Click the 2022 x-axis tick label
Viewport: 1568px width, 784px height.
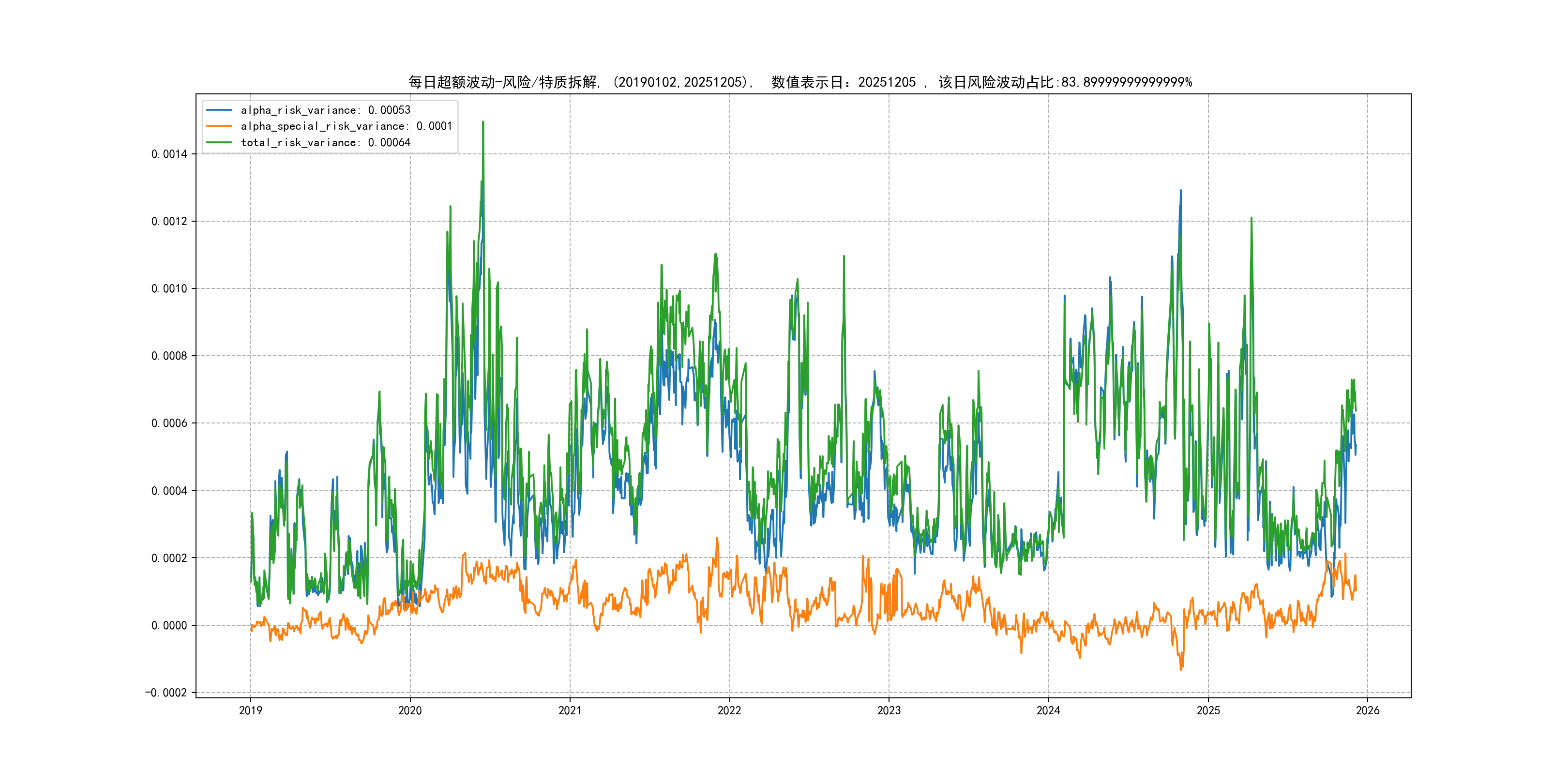click(x=729, y=710)
